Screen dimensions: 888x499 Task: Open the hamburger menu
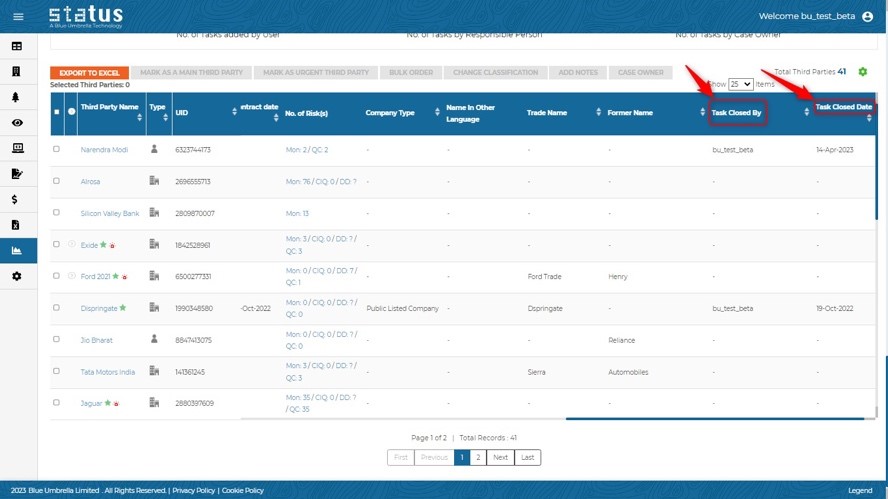[18, 16]
